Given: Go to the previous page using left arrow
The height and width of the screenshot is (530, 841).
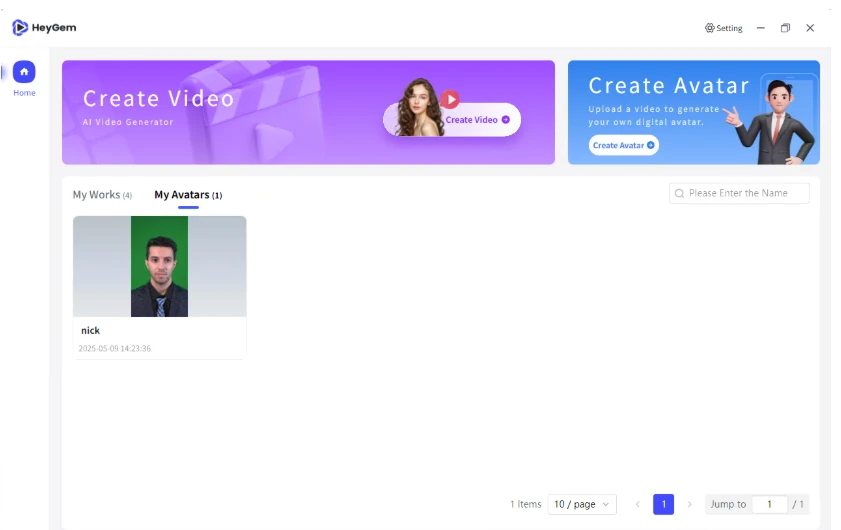Looking at the screenshot, I should (x=638, y=504).
